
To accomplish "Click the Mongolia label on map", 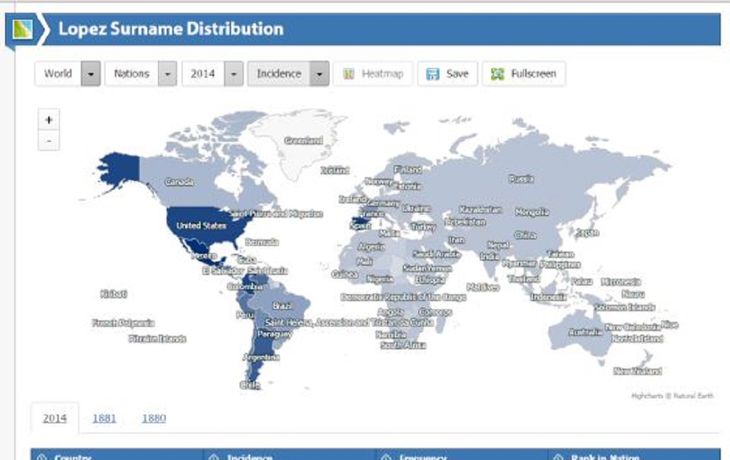I will pyautogui.click(x=532, y=212).
